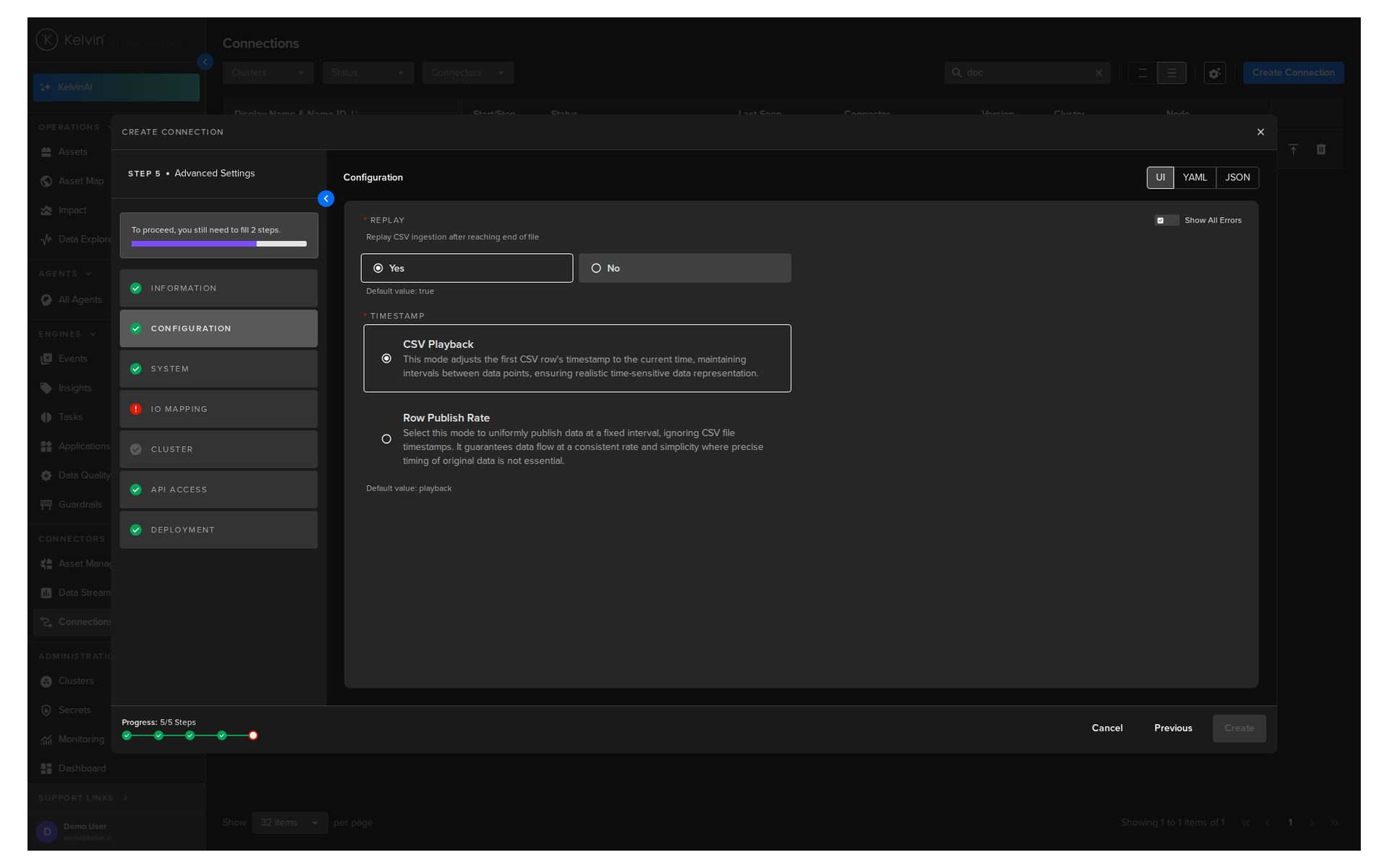Click the delete trash icon in the table row

(1321, 149)
